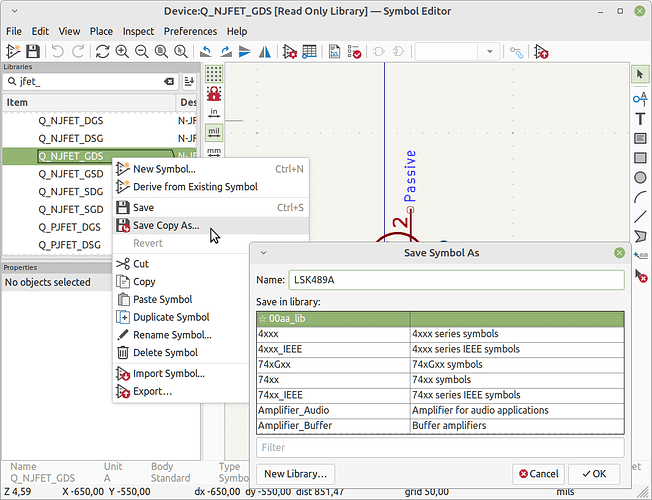Click the Filter field in dialog
This screenshot has height=500, width=652.
tap(440, 448)
